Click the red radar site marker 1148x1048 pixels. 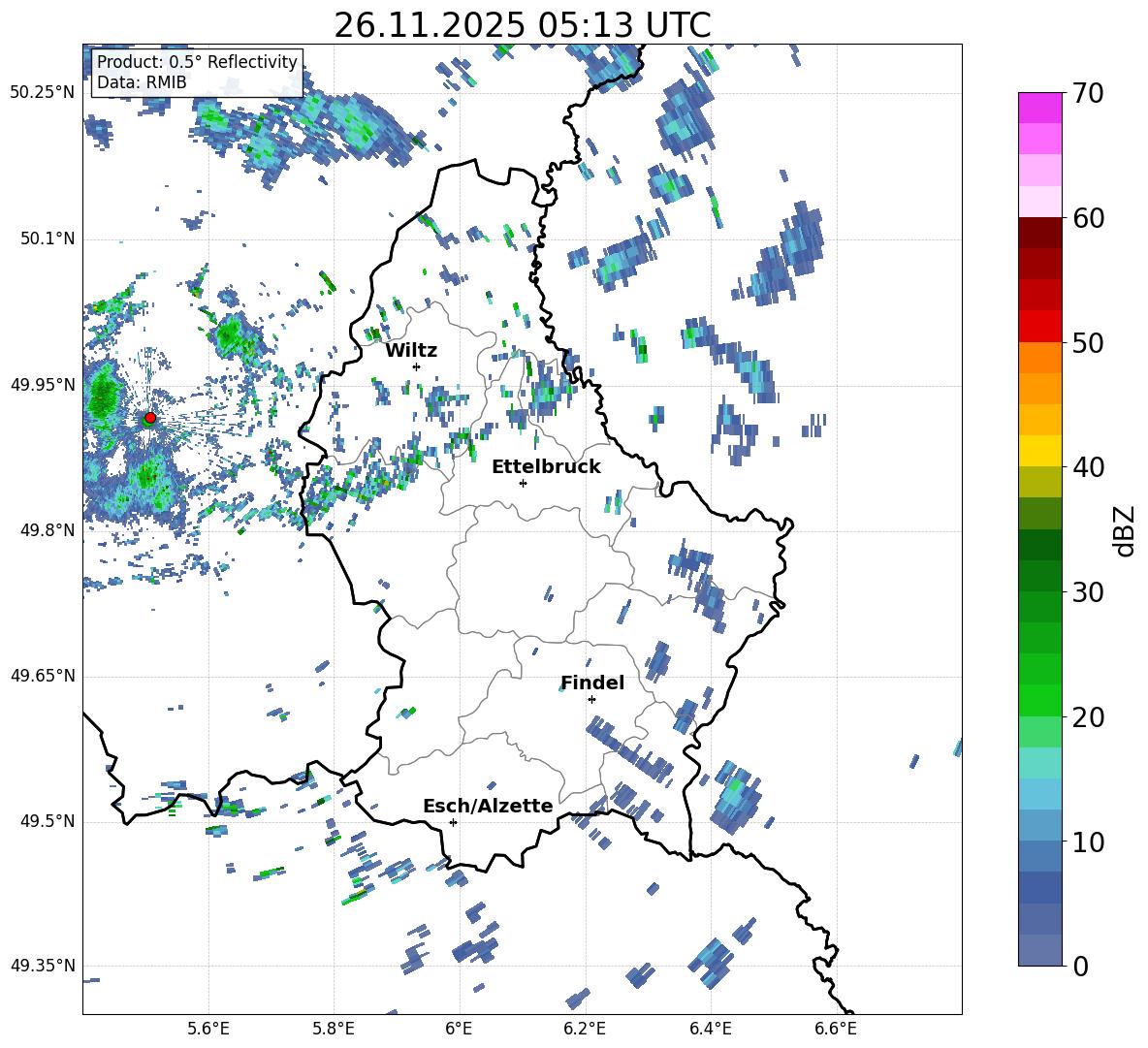point(150,418)
